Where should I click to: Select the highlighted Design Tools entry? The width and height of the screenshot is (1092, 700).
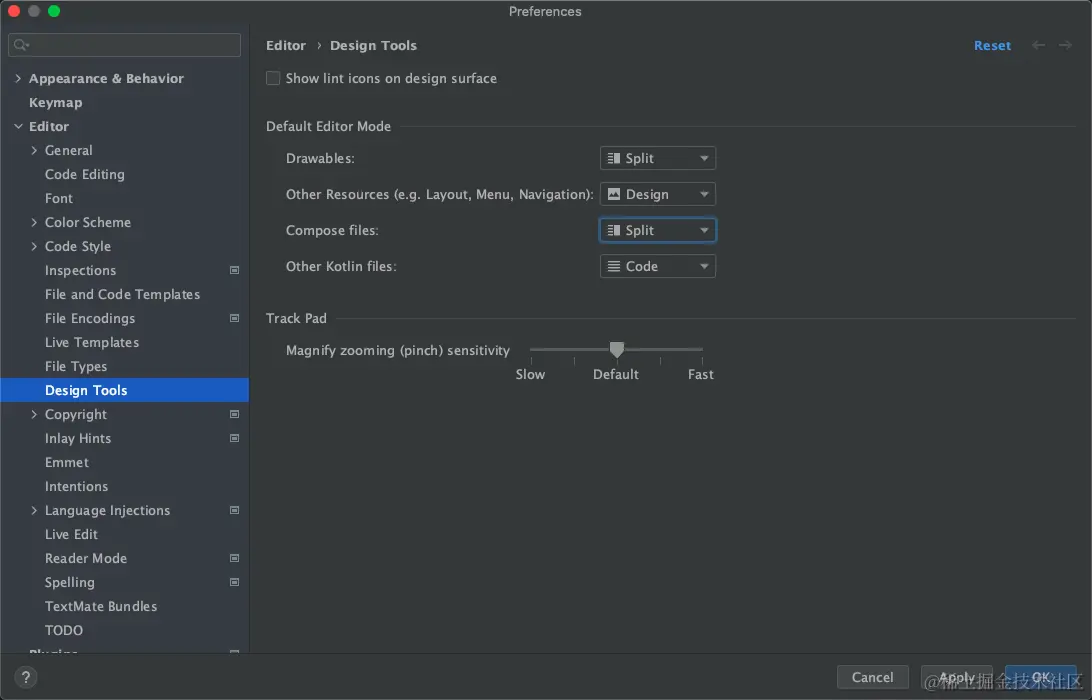tap(125, 390)
